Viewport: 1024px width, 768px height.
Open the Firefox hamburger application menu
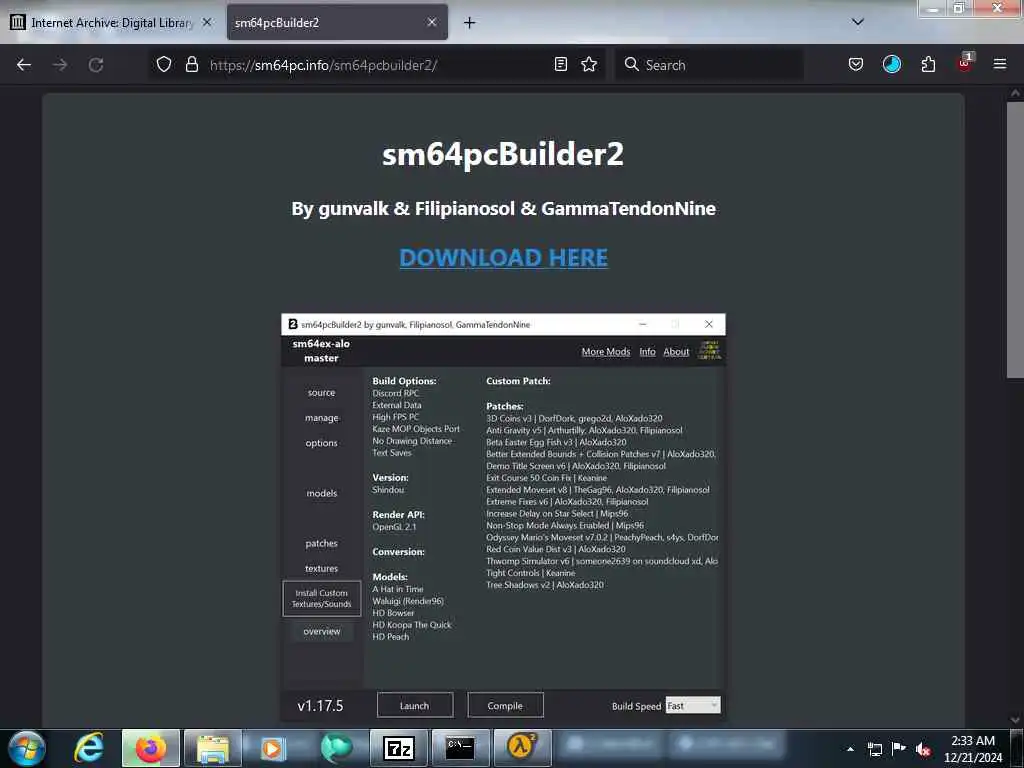click(999, 64)
